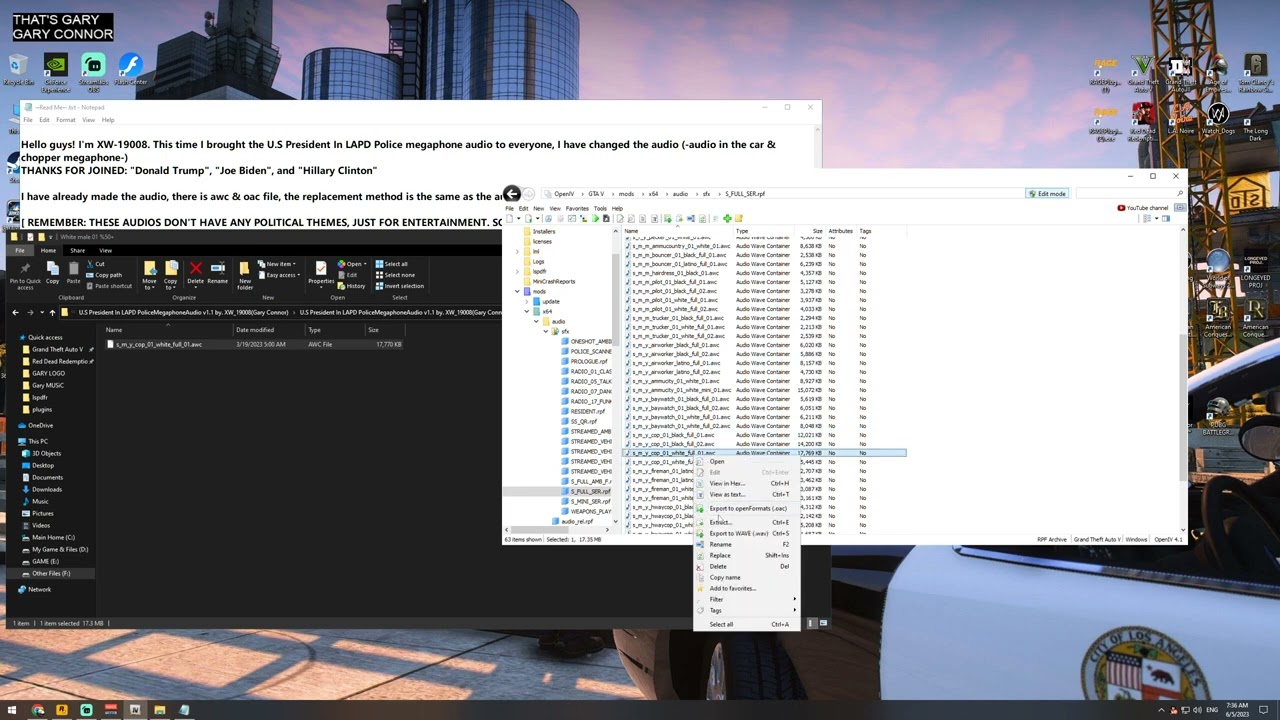Click Invert selection in Explorer ribbon

tap(400, 286)
